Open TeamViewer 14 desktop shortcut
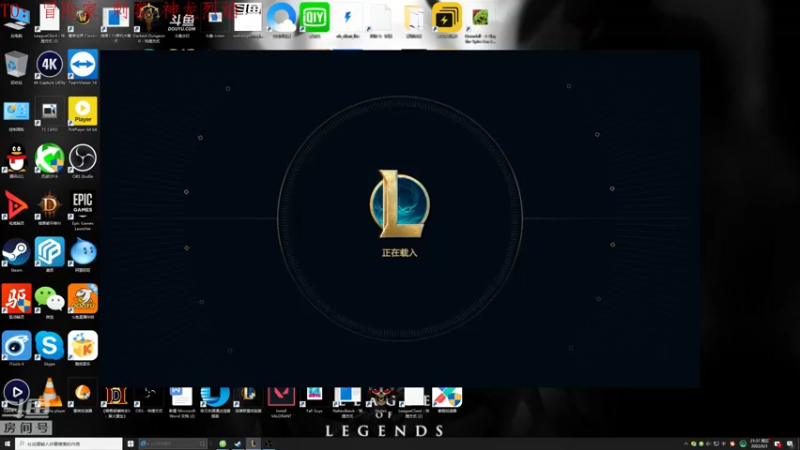800x450 pixels. [83, 65]
